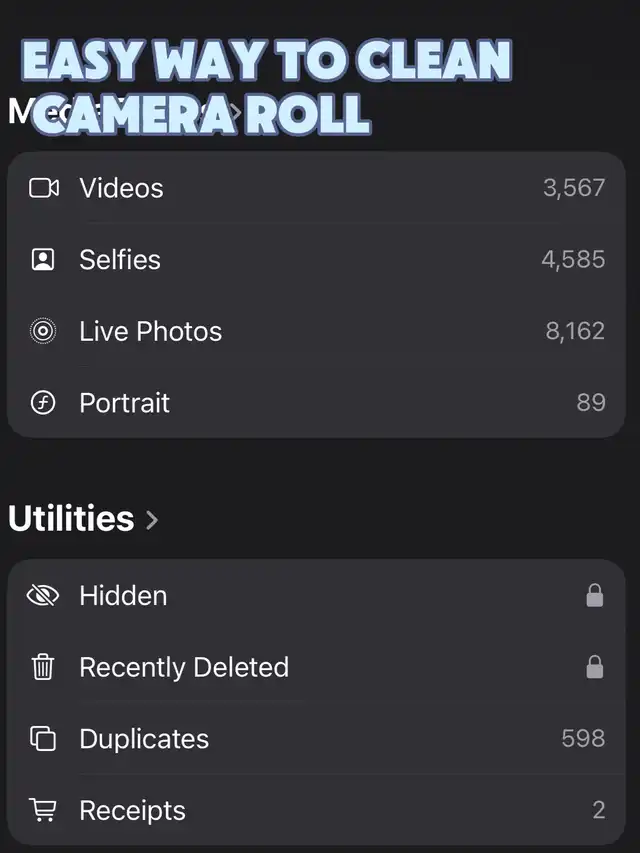The height and width of the screenshot is (853, 640).
Task: Tap the lock icon beside Recently Deleted
Action: point(594,668)
